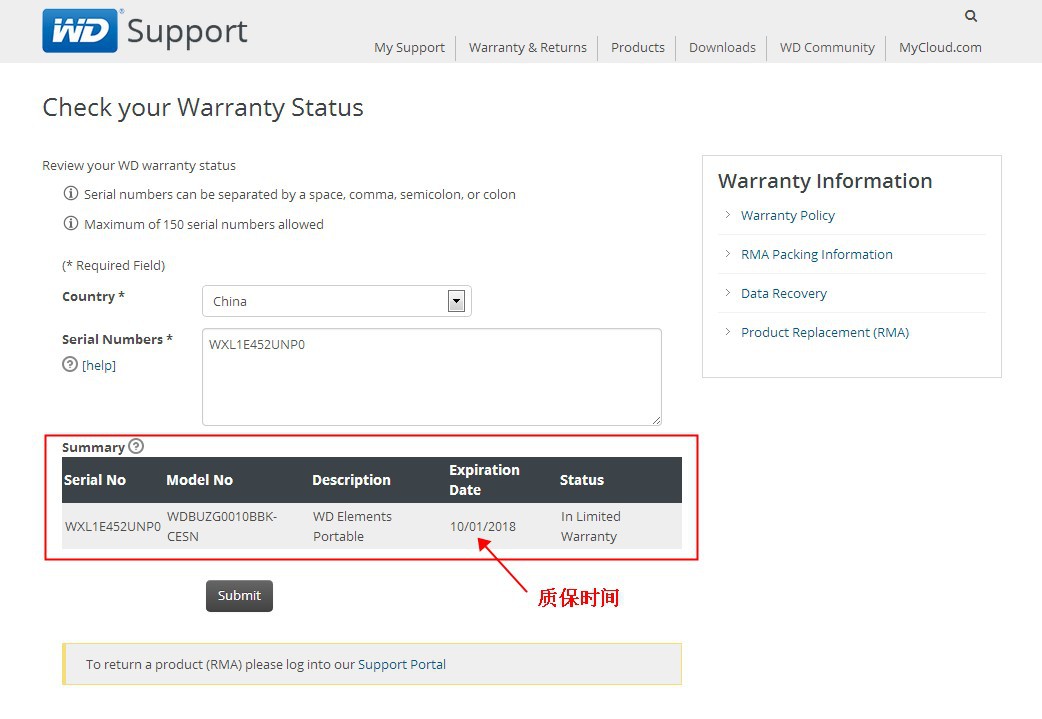
Task: Select serial WXL1E452UNP0 in summary table
Action: (113, 526)
